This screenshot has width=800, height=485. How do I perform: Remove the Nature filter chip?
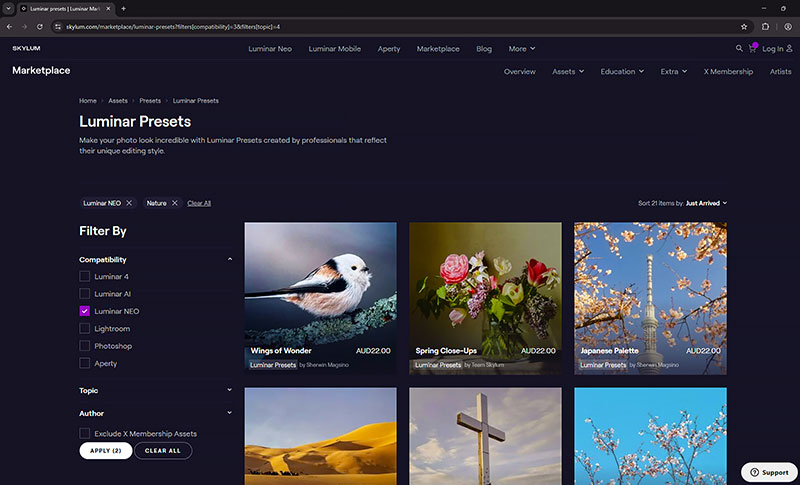tap(174, 203)
